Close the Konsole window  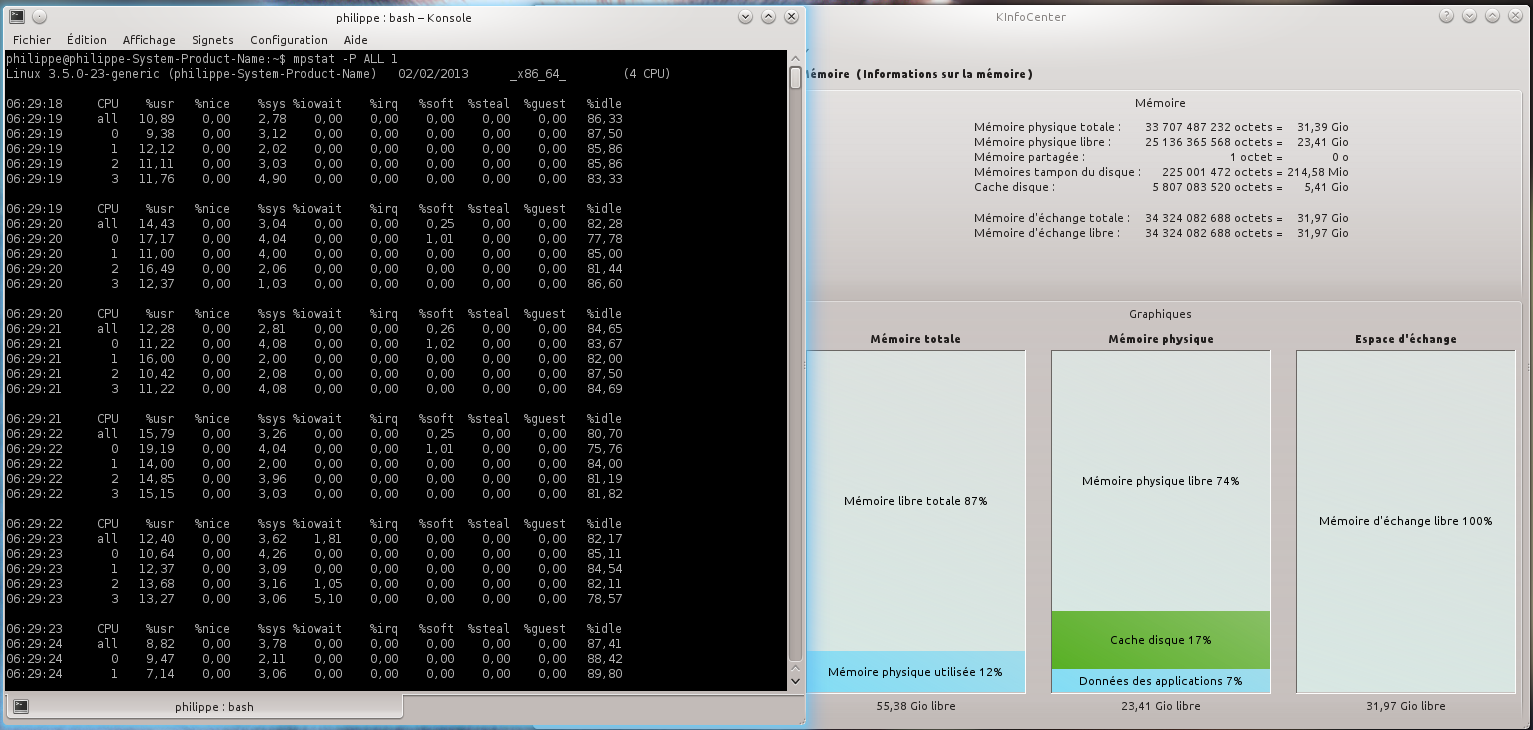pyautogui.click(x=791, y=17)
